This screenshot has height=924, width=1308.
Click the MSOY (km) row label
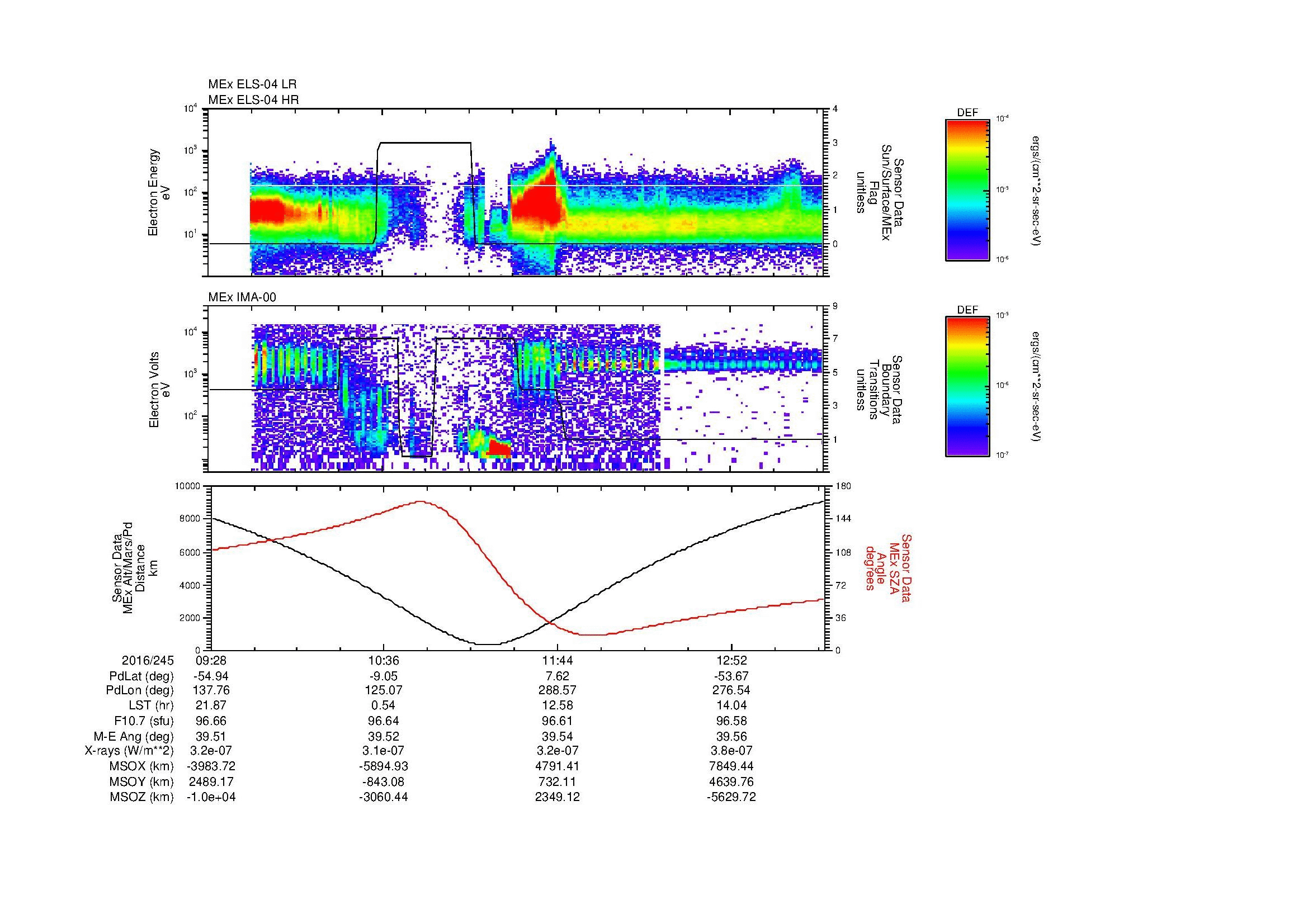[x=141, y=781]
